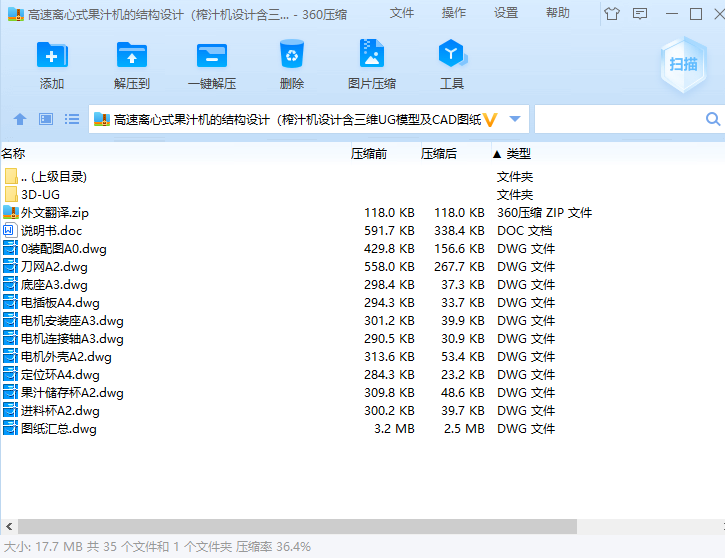Click the search magnifier icon

[x=713, y=119]
